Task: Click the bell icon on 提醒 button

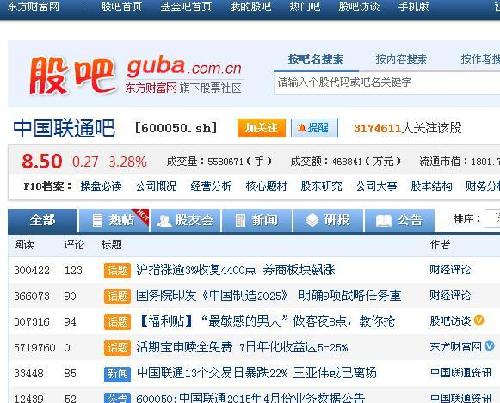Action: click(x=302, y=128)
